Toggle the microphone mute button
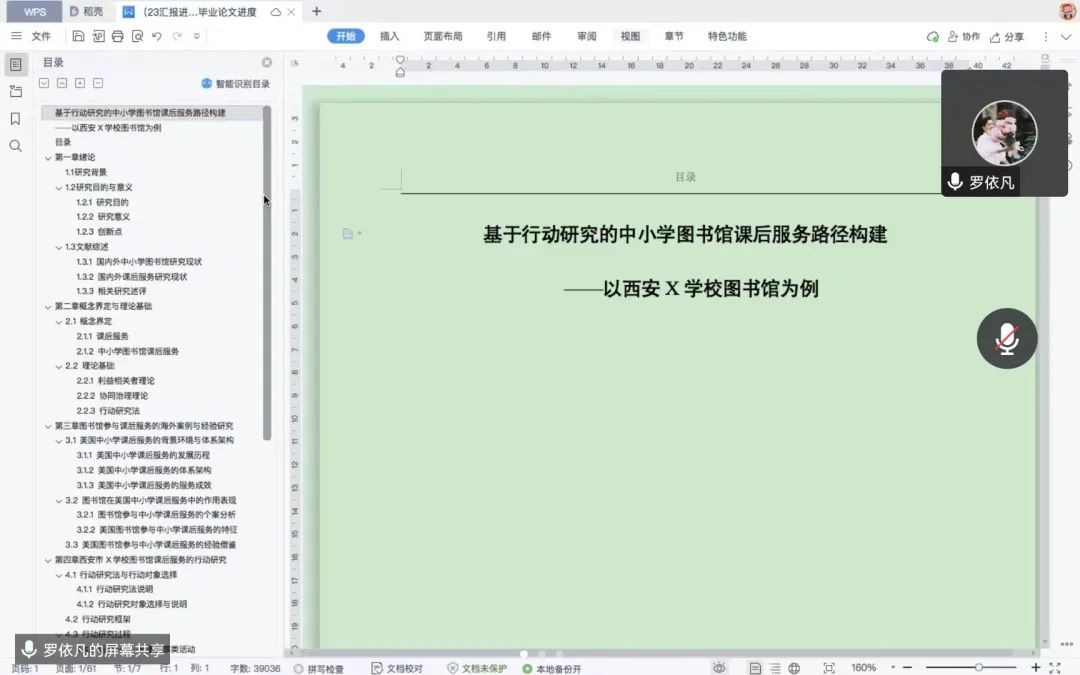The image size is (1080, 675). tap(1006, 339)
